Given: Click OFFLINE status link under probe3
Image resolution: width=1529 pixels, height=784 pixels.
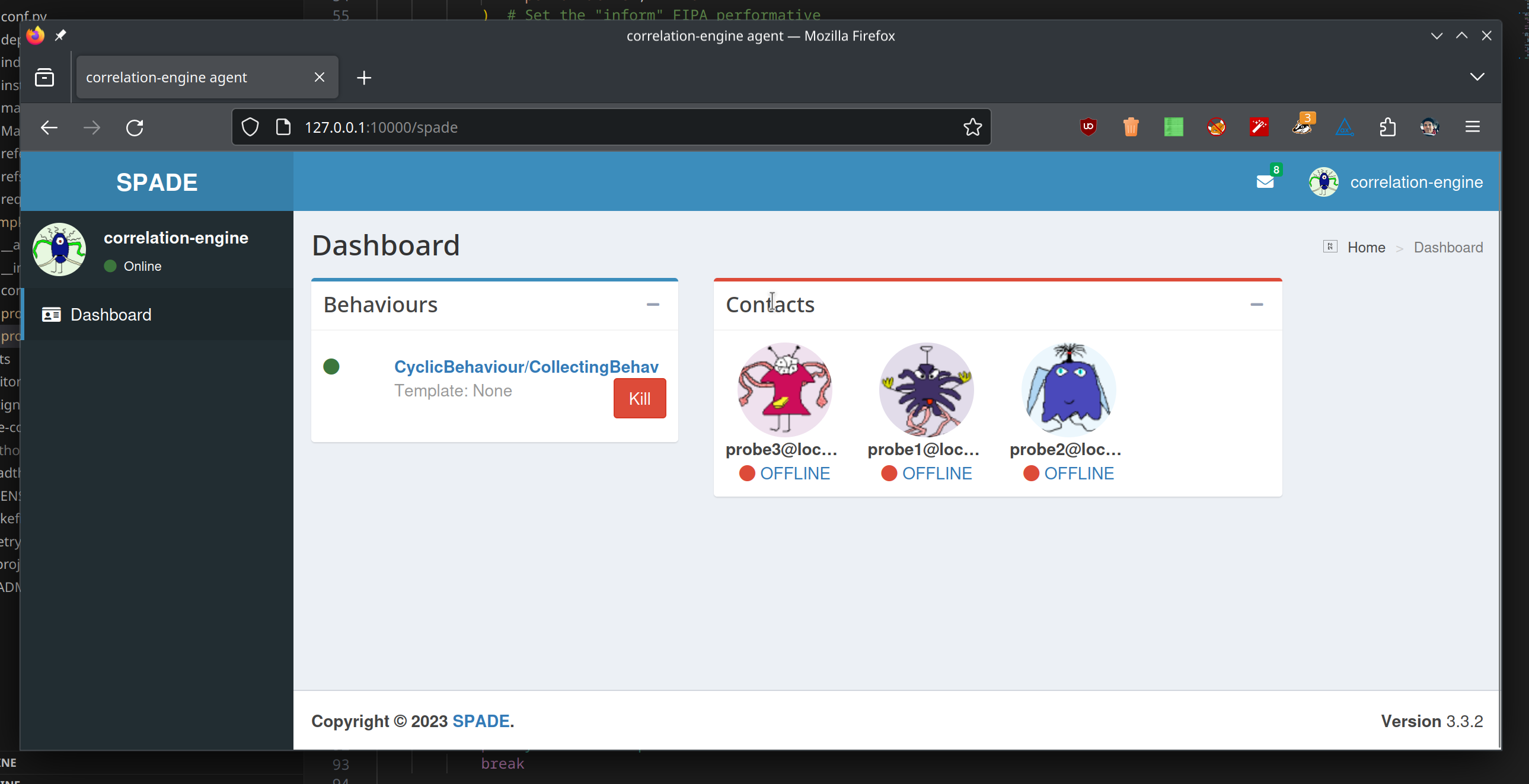Looking at the screenshot, I should click(795, 473).
